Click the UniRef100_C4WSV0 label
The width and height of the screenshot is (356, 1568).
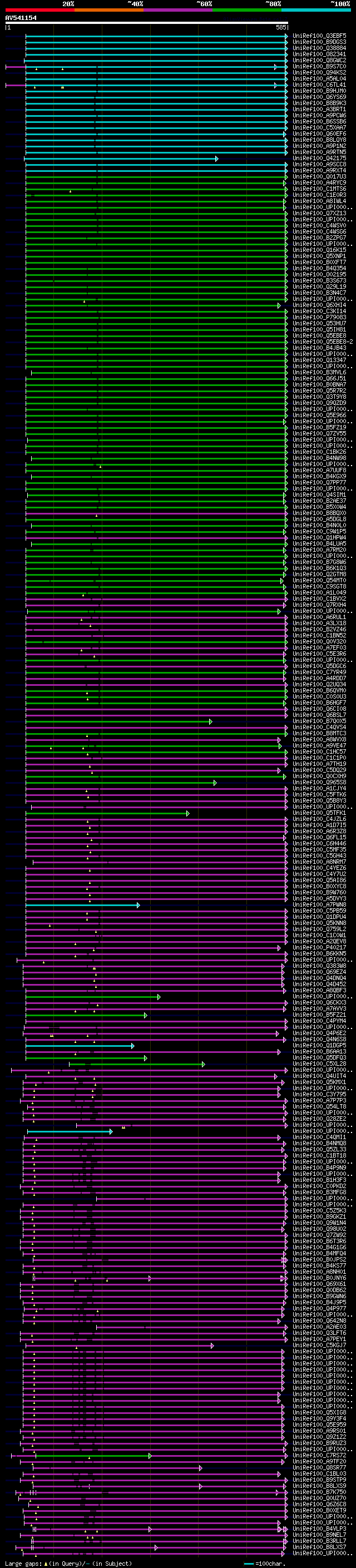pos(319,226)
